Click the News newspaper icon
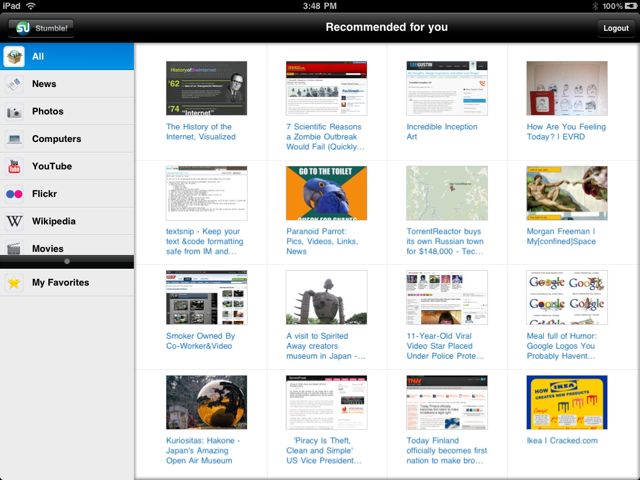 pyautogui.click(x=14, y=84)
